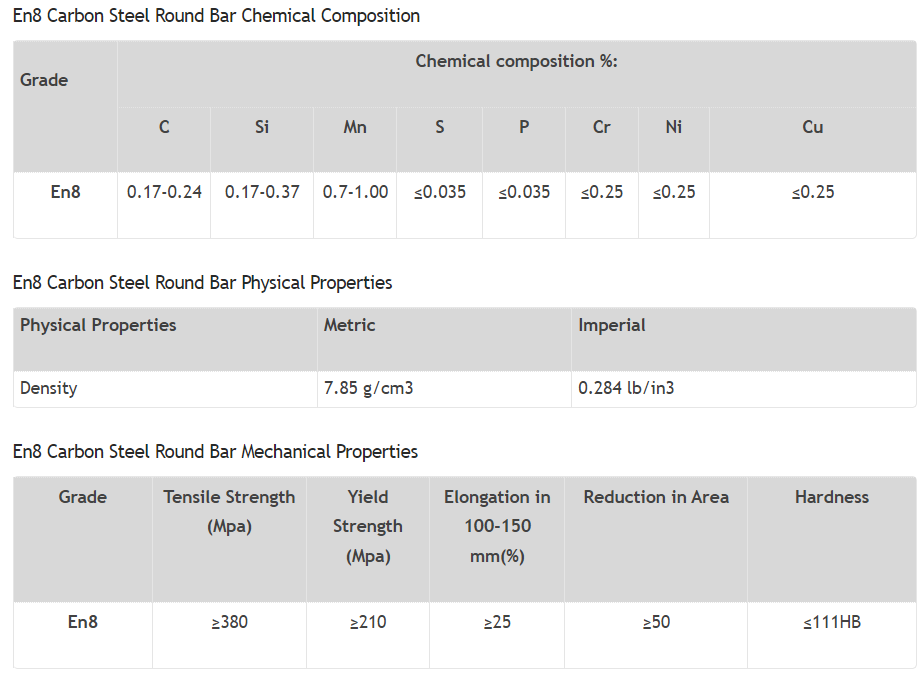The height and width of the screenshot is (677, 922).
Task: Click the 0.284 lb/in3 imperial value
Action: 626,388
